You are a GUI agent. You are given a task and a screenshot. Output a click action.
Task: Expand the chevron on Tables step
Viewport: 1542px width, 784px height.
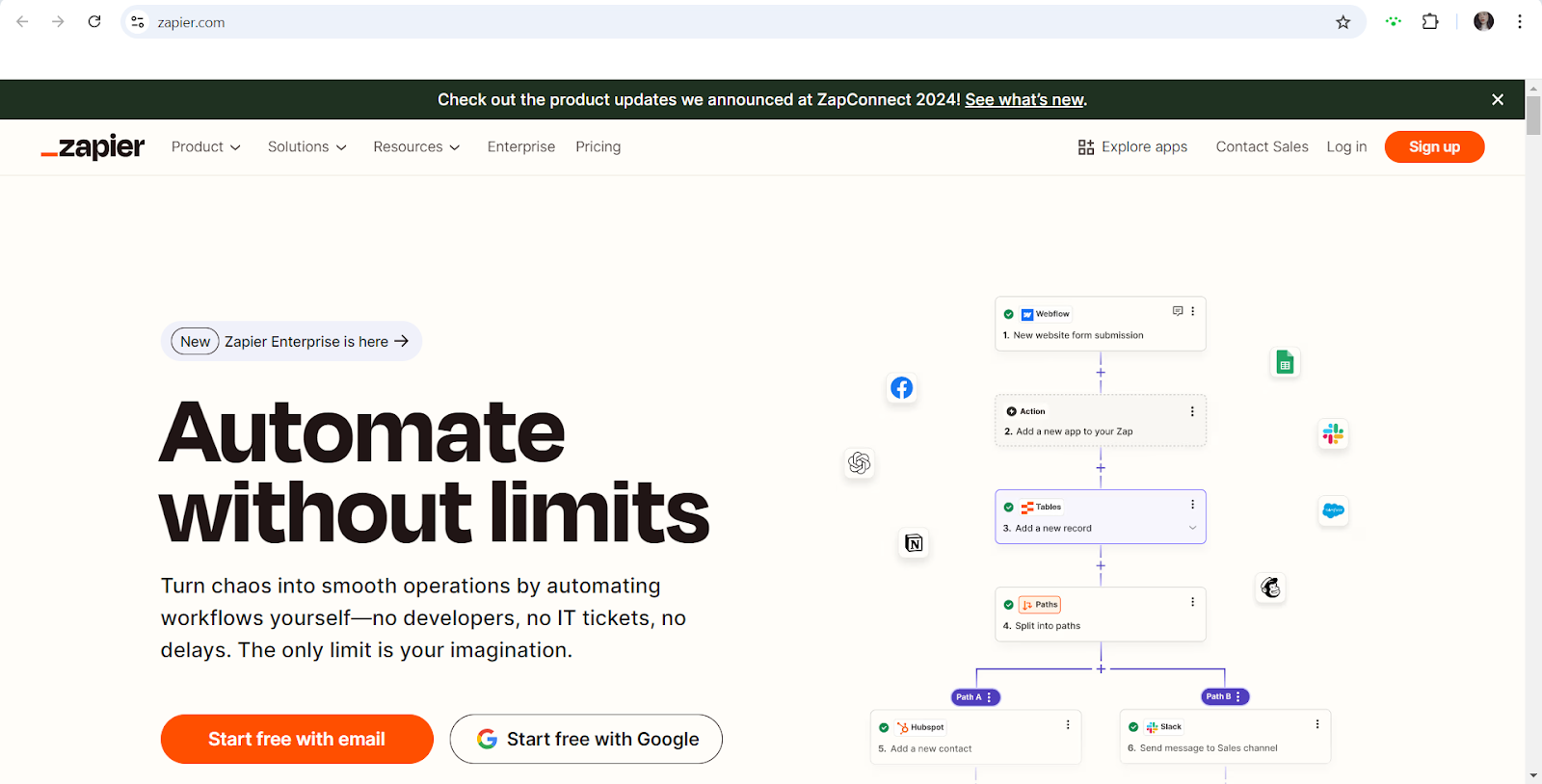1192,528
